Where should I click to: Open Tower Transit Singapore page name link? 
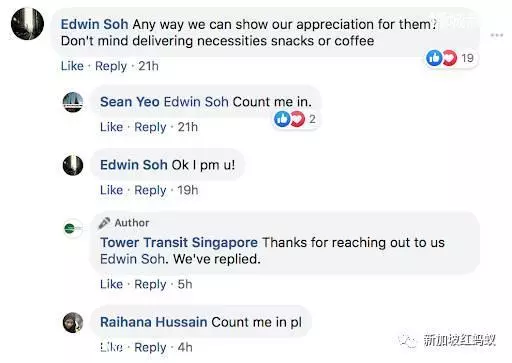point(179,242)
